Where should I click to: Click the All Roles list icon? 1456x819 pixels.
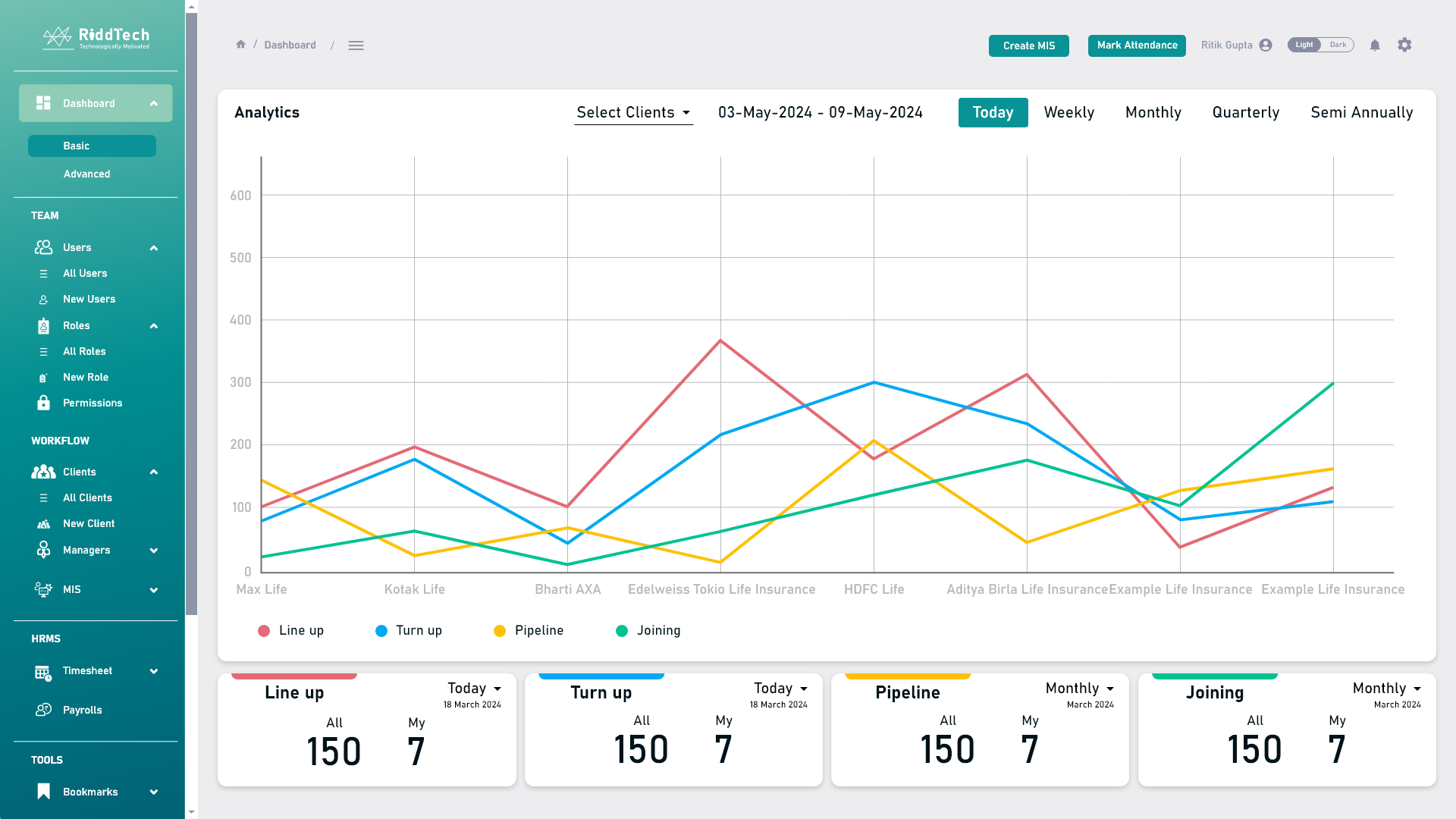click(x=43, y=352)
